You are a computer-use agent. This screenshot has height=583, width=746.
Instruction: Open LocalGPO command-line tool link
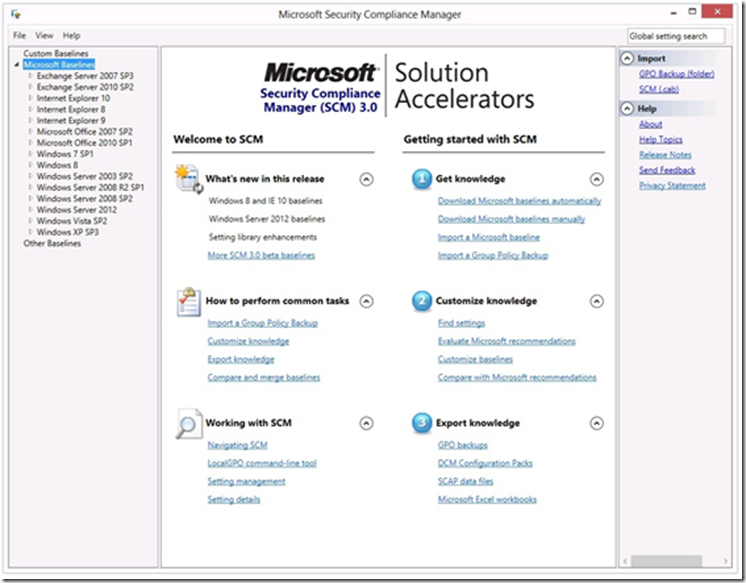click(x=262, y=463)
